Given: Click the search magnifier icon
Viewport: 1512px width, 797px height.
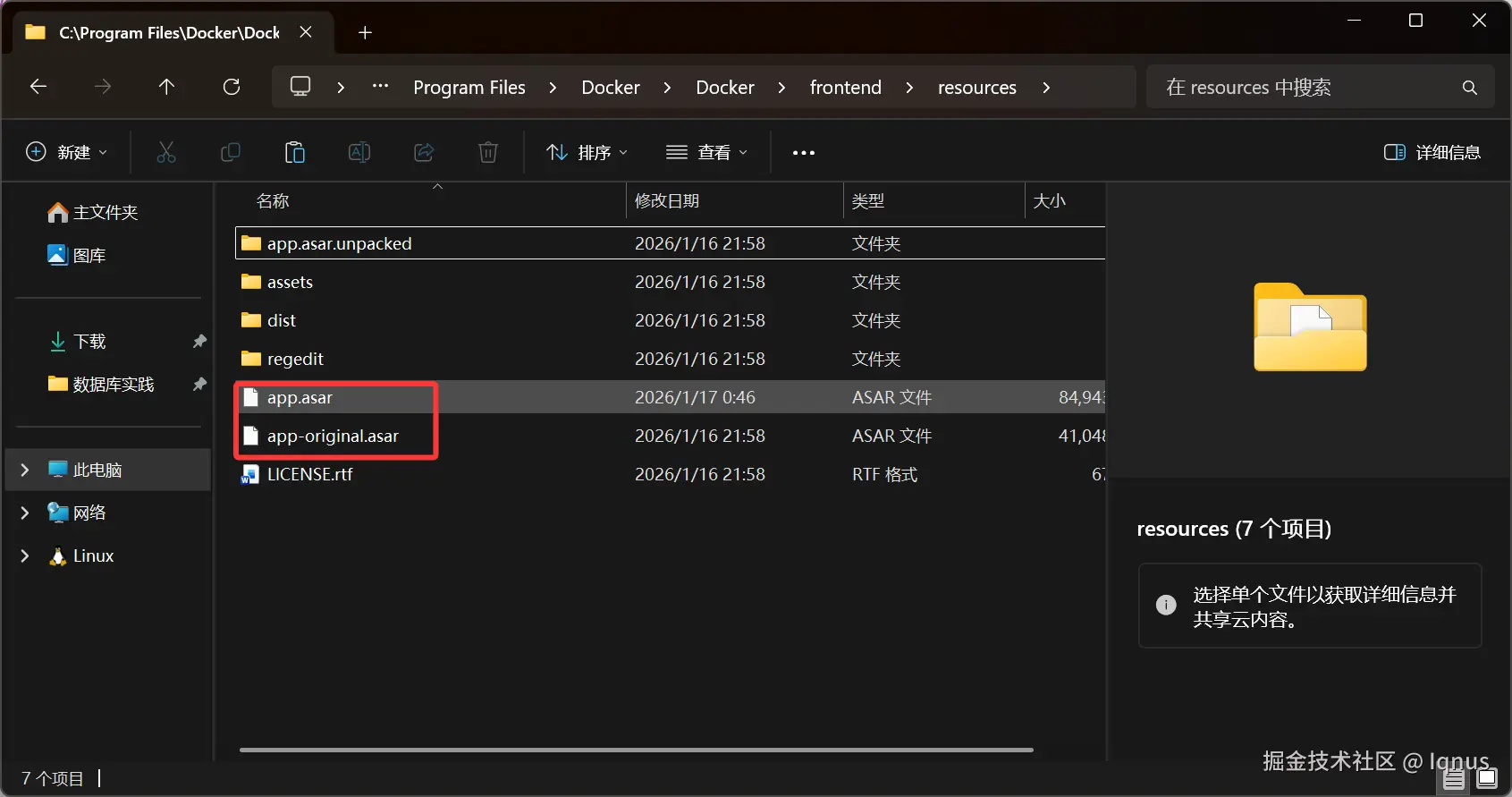Looking at the screenshot, I should [1469, 88].
